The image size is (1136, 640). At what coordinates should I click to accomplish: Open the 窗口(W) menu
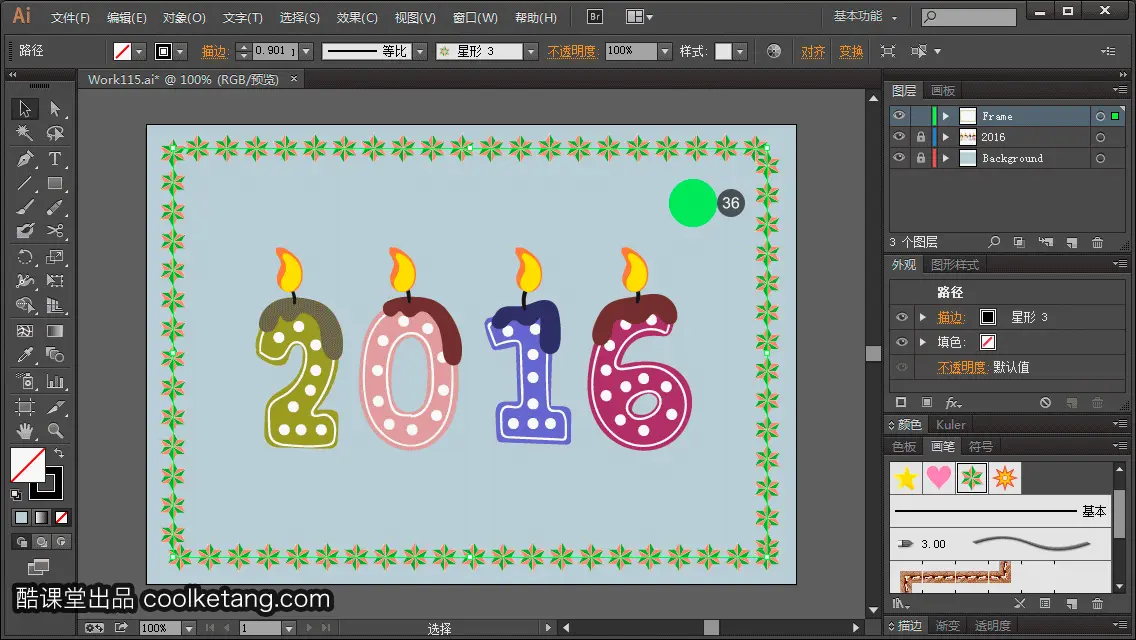[475, 17]
